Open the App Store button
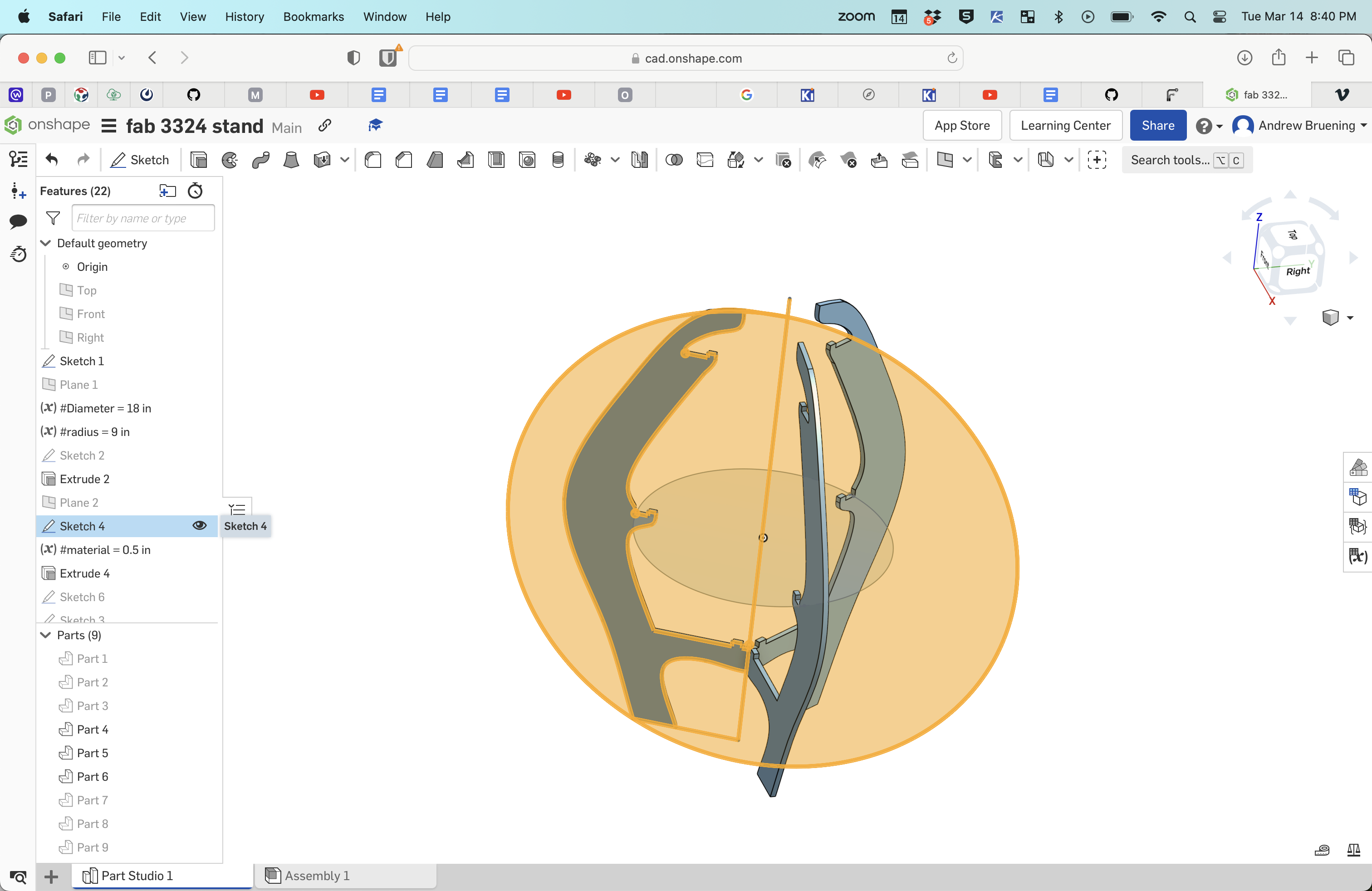 pyautogui.click(x=961, y=126)
